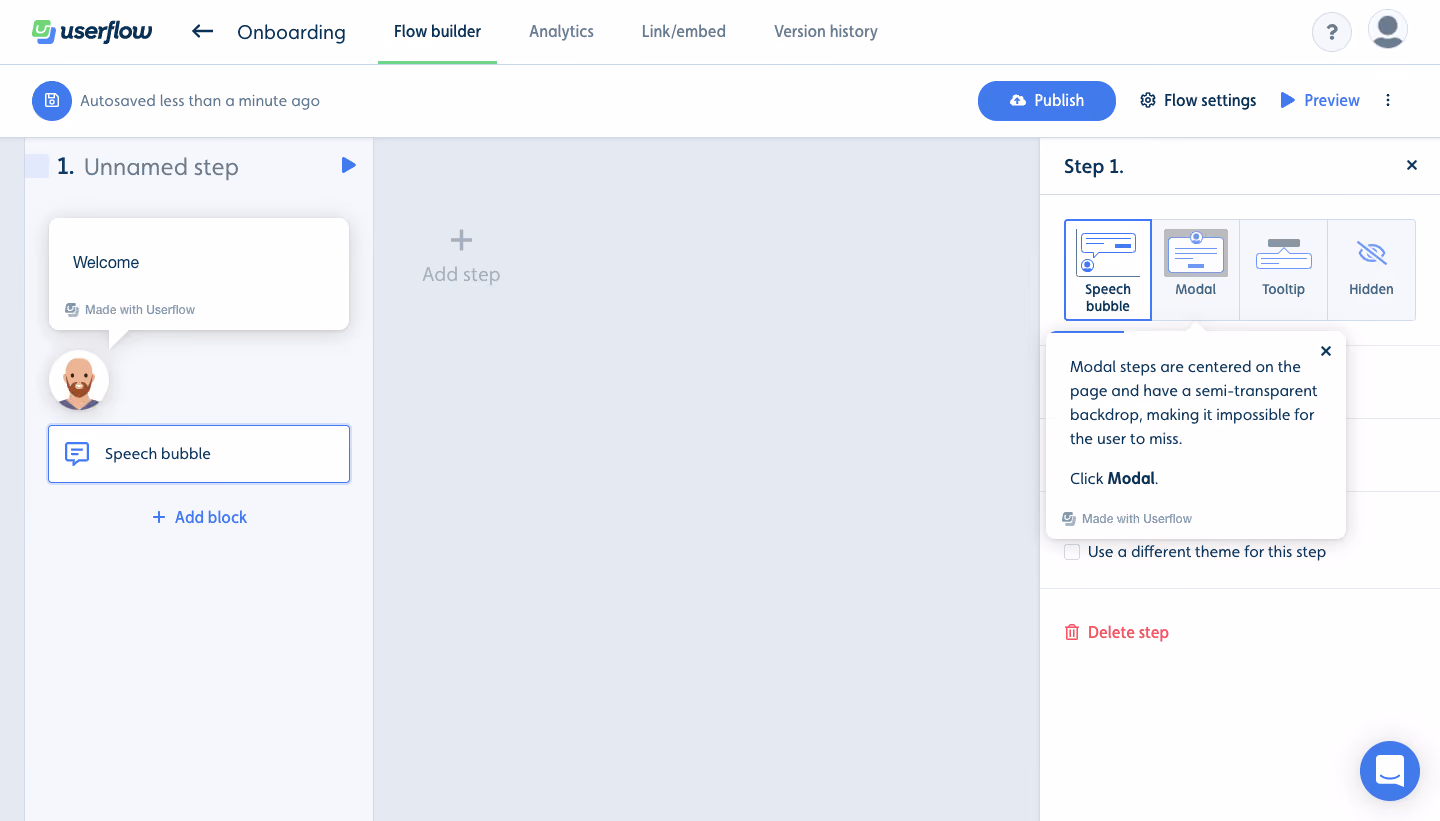Click Add block link
The width and height of the screenshot is (1440, 821).
(199, 517)
